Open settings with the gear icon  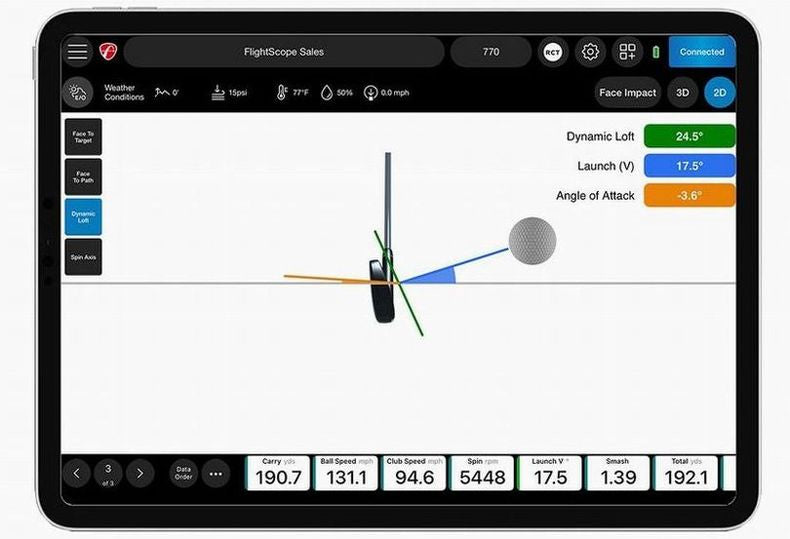click(x=590, y=52)
